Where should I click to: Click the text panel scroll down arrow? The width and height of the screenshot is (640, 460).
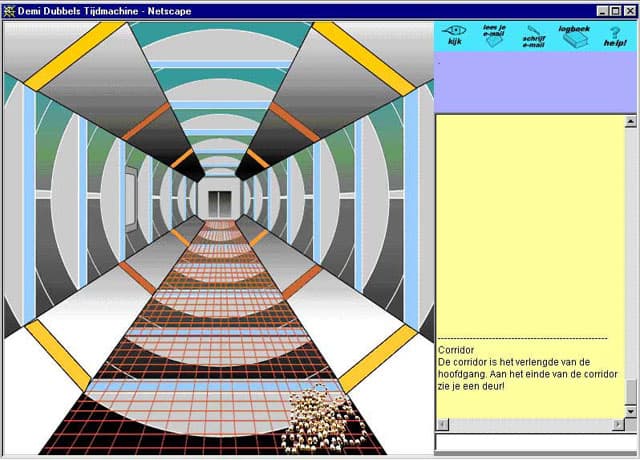tap(631, 411)
